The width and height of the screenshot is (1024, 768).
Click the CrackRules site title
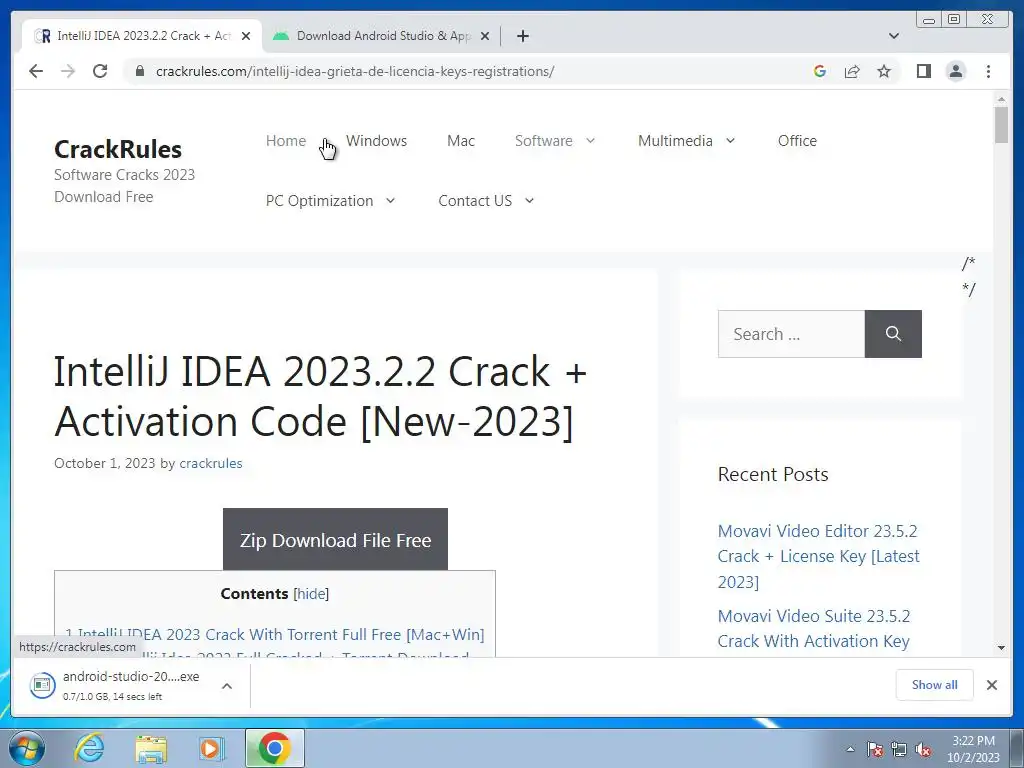point(118,149)
